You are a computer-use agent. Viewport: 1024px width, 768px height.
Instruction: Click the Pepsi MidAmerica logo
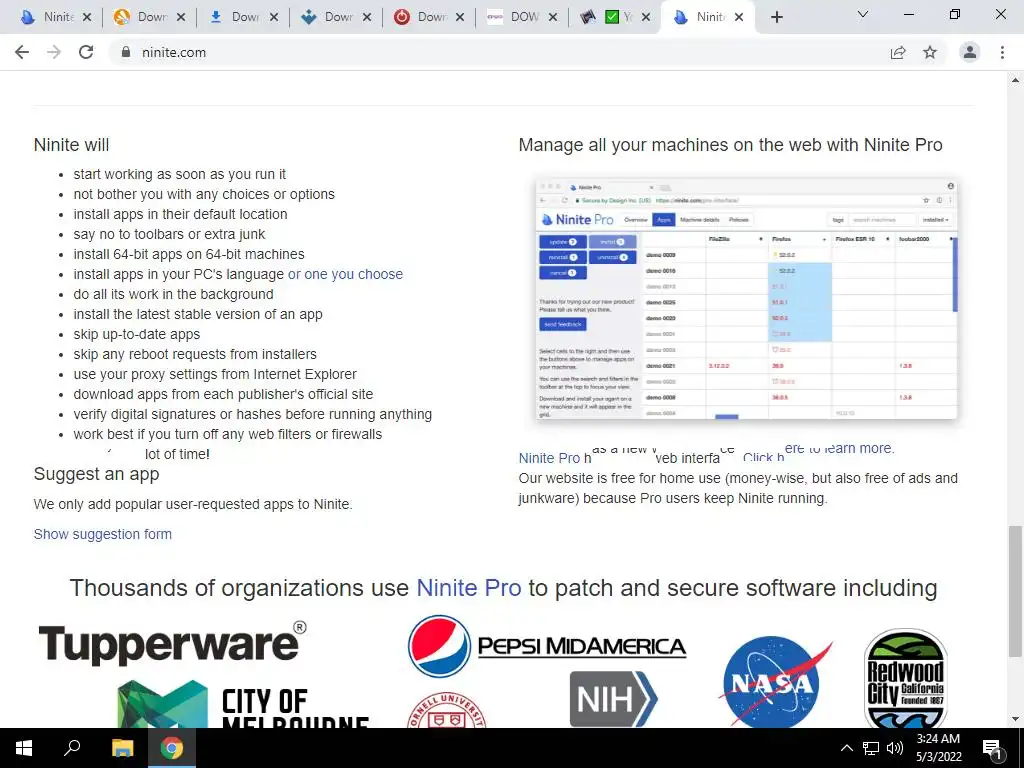click(547, 646)
